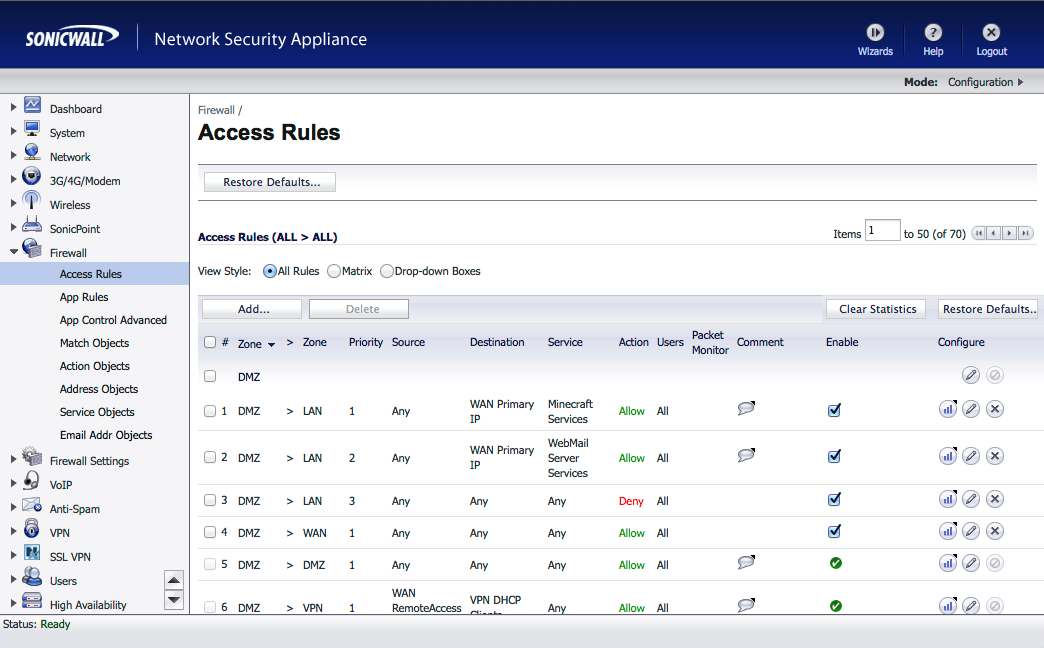Click the VPN lock icon
1044x648 pixels.
31,528
